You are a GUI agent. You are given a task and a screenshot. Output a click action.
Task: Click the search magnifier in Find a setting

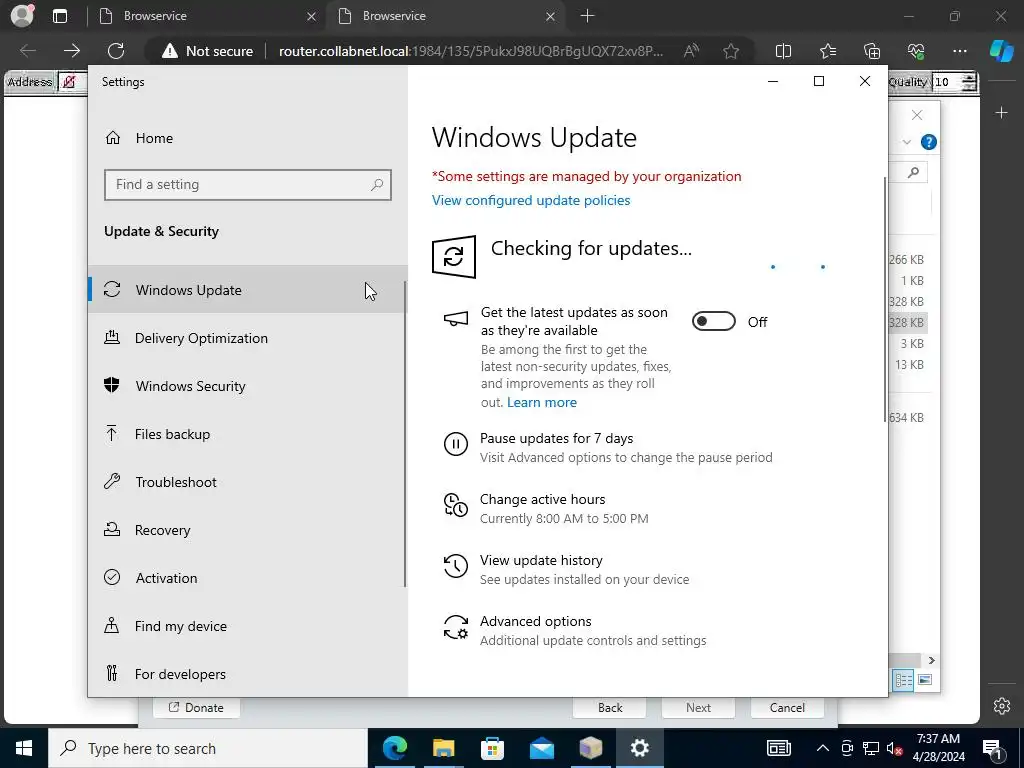coord(377,185)
